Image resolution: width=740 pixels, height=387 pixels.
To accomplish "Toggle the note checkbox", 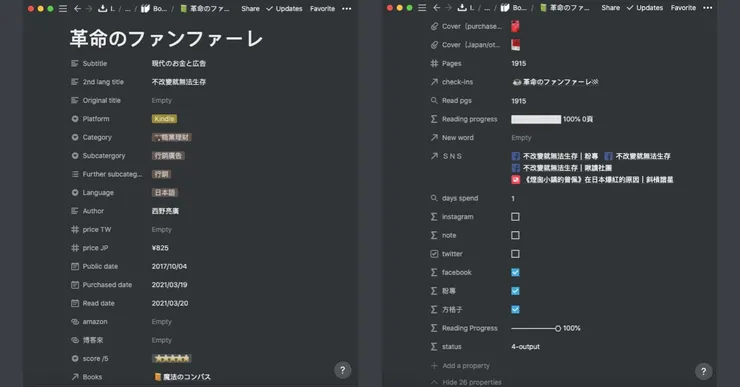I will 515,235.
